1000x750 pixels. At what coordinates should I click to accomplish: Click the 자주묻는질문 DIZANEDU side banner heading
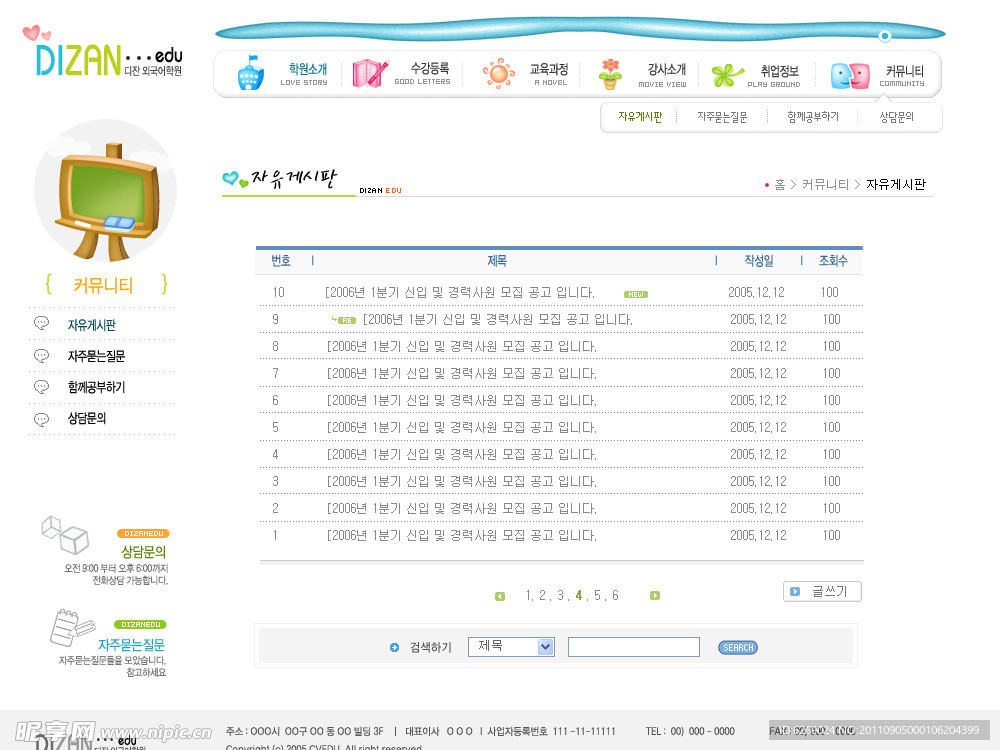coord(131,645)
